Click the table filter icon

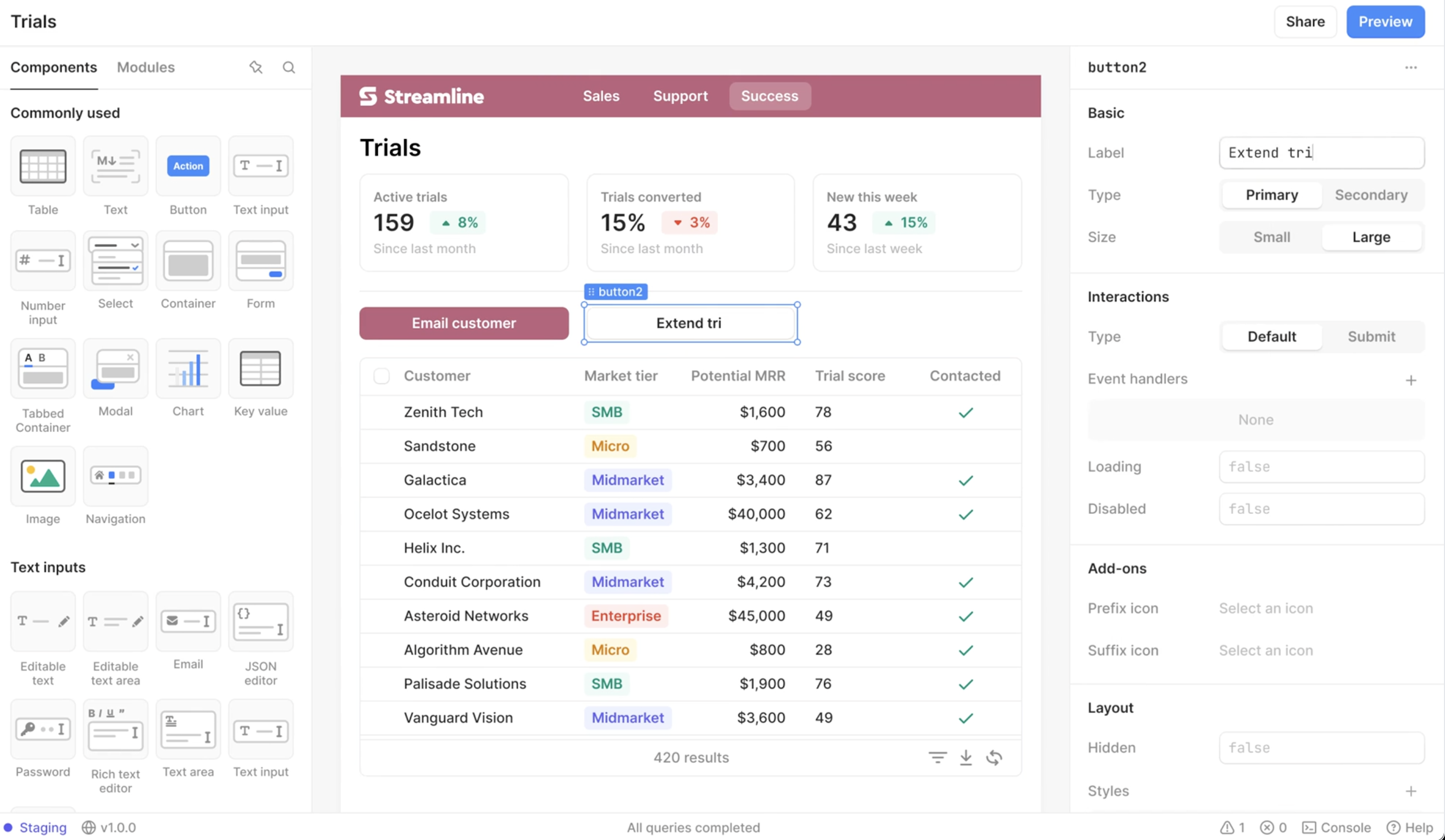pos(937,758)
